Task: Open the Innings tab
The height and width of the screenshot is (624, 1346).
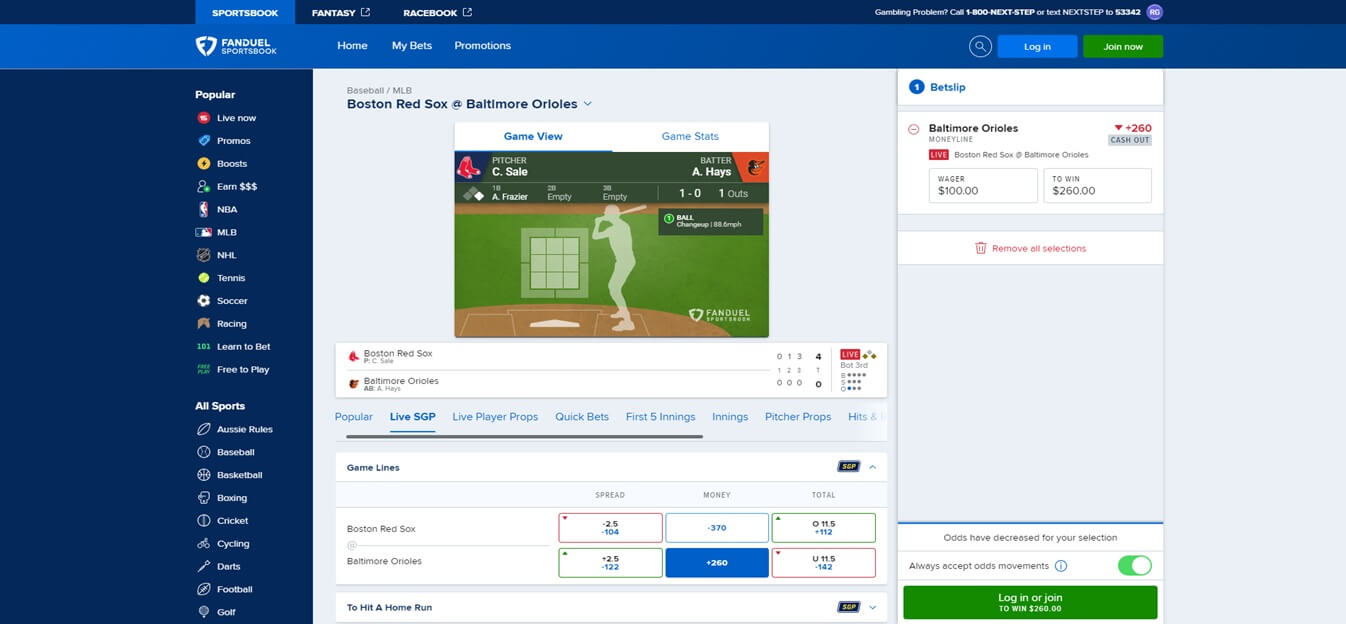Action: pyautogui.click(x=730, y=417)
